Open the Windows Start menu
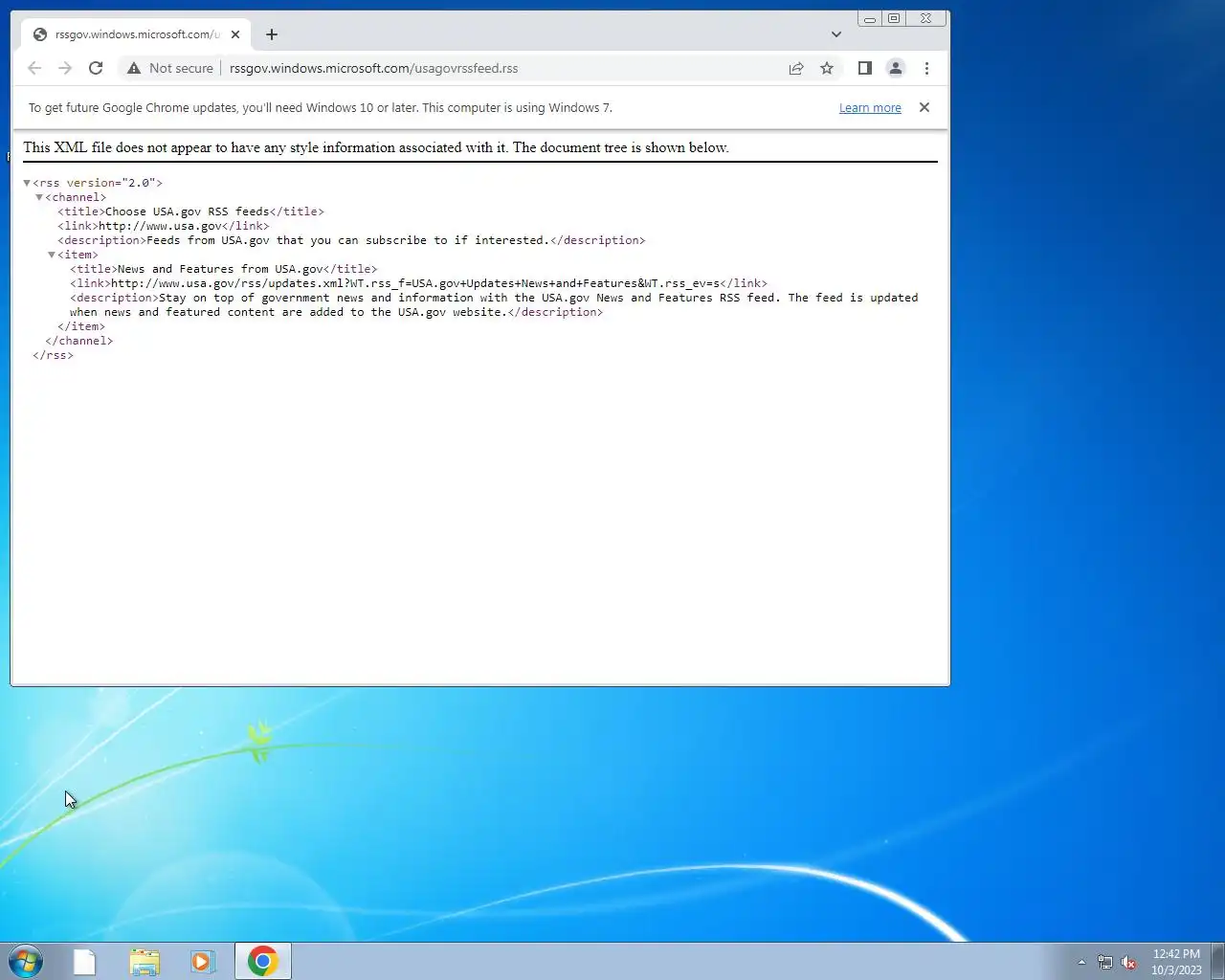The width and height of the screenshot is (1225, 980). point(26,961)
